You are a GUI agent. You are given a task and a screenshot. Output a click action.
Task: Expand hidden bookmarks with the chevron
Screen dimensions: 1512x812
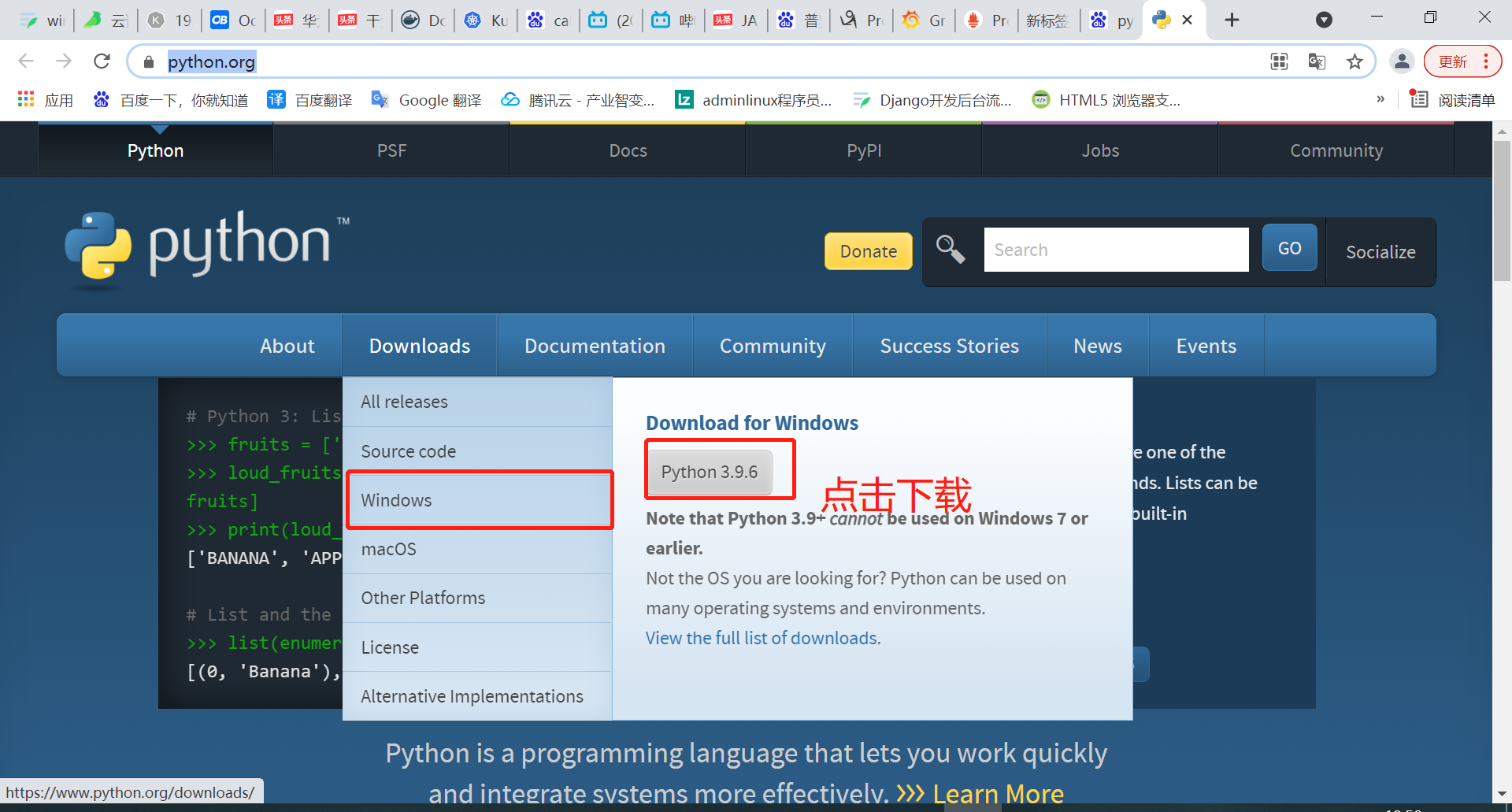click(x=1380, y=99)
